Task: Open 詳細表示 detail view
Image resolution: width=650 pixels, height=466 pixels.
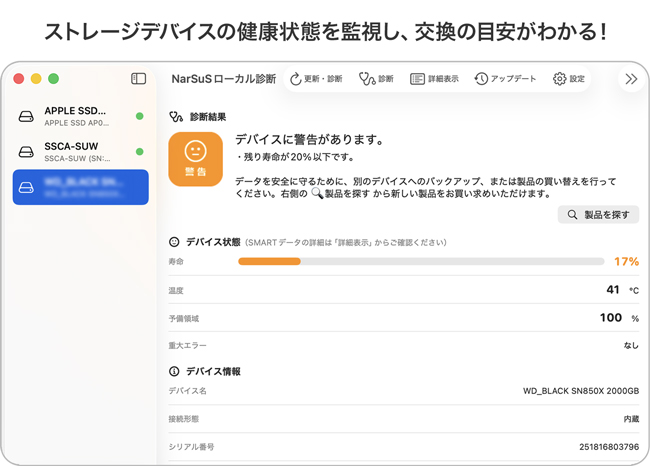Action: pyautogui.click(x=434, y=79)
